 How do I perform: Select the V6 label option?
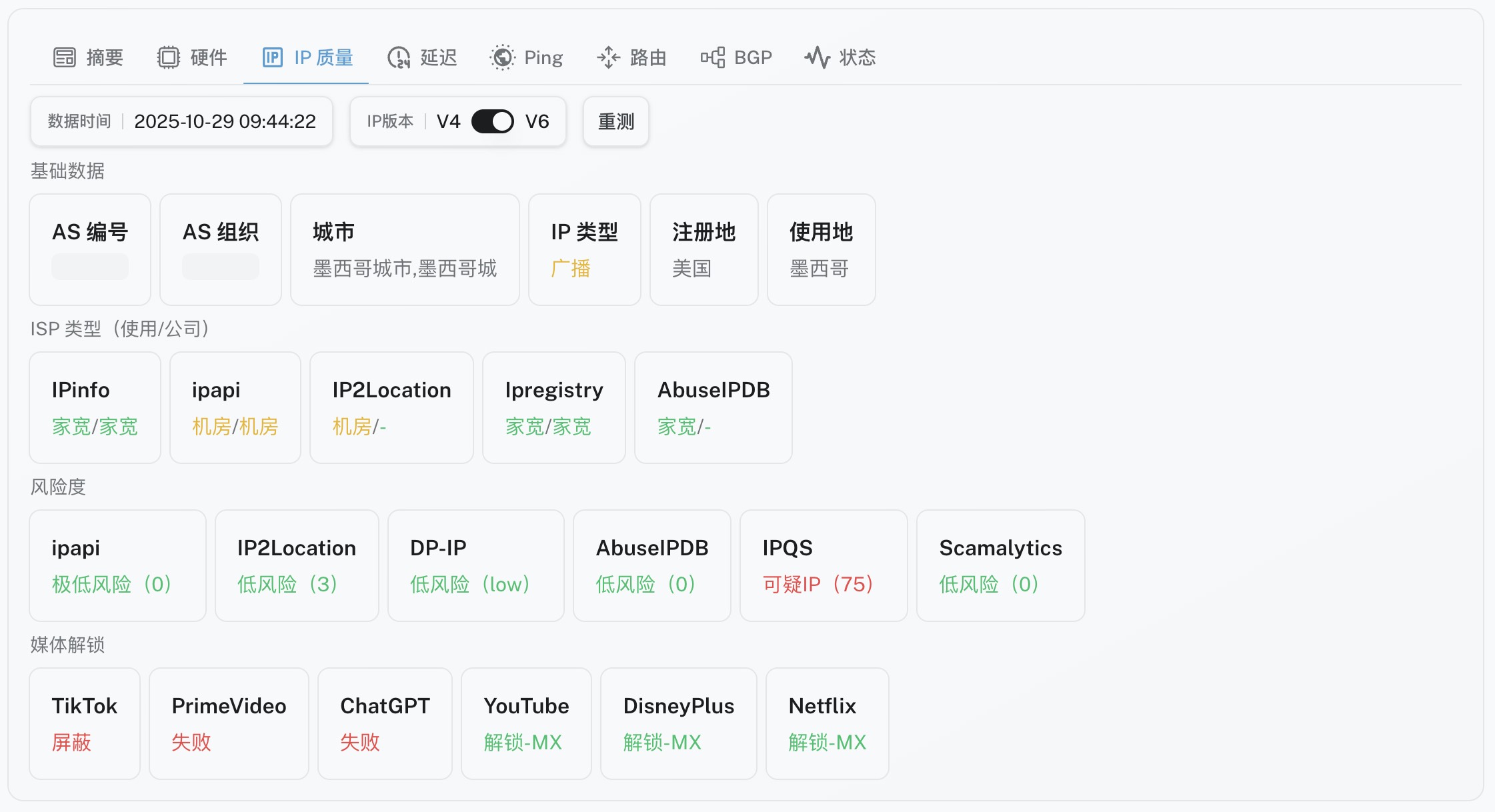(537, 121)
